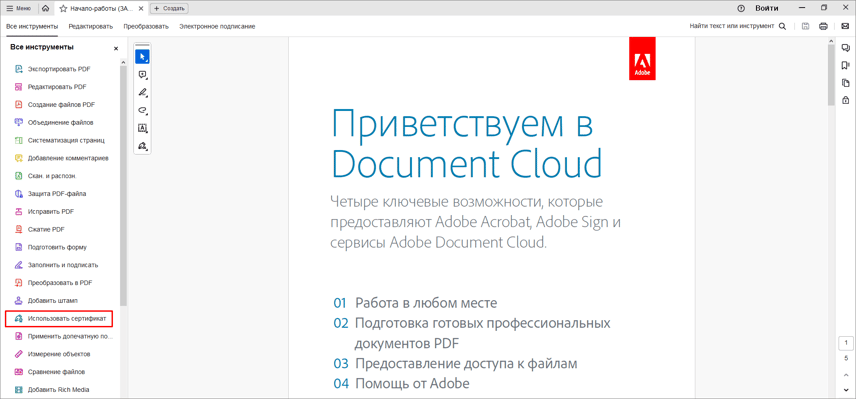Click the Заполнить и подписать icon
Screen dimensions: 856x399
19,265
